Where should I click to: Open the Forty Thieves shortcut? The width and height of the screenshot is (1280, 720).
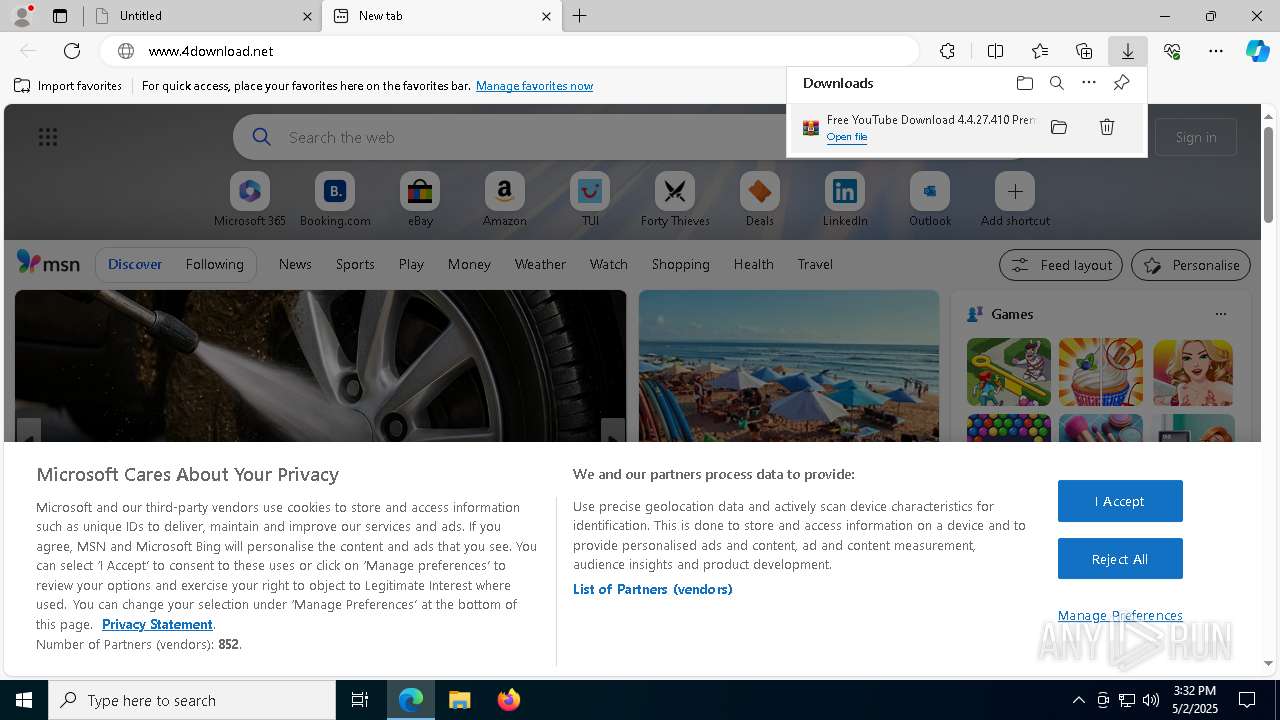pos(675,199)
